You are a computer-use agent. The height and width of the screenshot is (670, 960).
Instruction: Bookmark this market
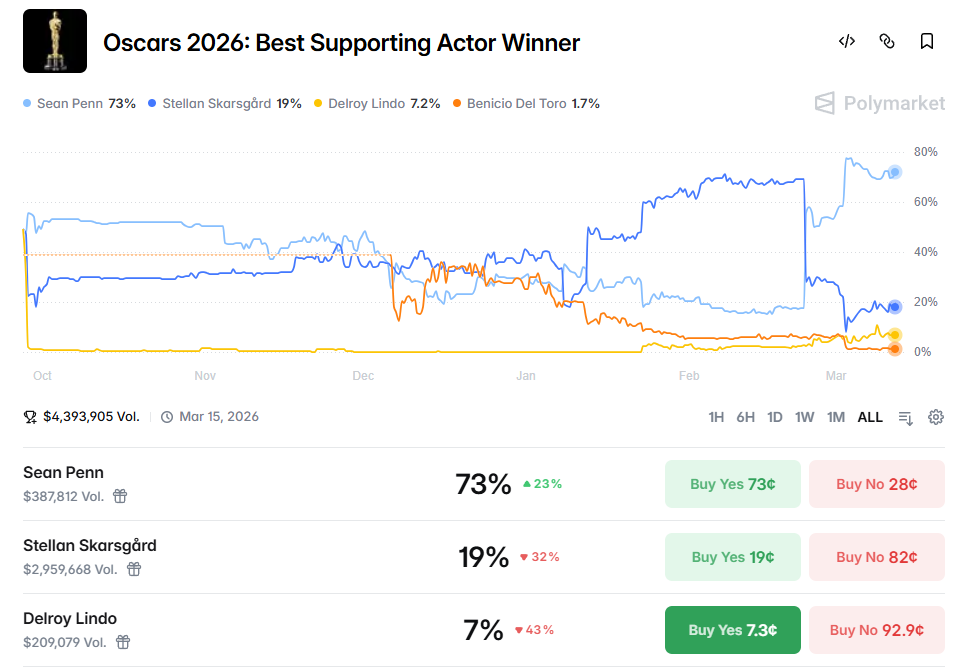click(927, 41)
